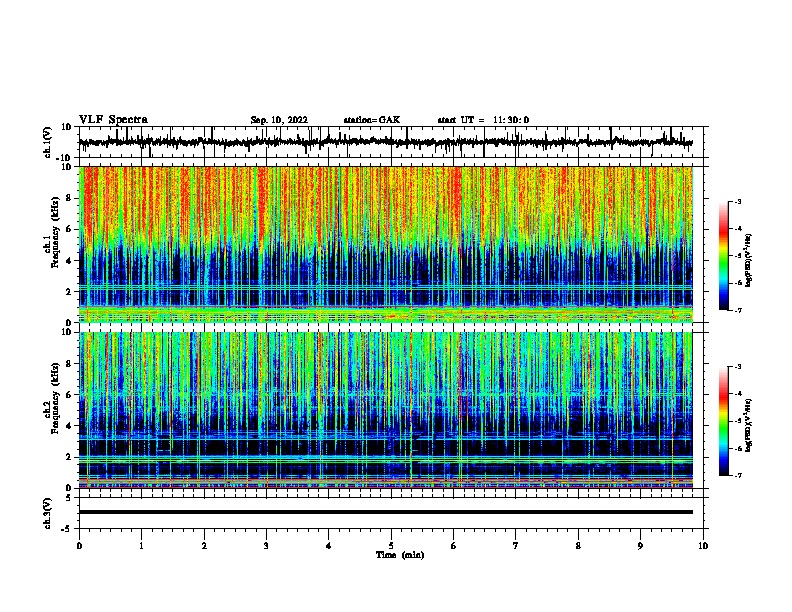
Task: Click the "ch.1(V)" axis label
Action: point(48,142)
